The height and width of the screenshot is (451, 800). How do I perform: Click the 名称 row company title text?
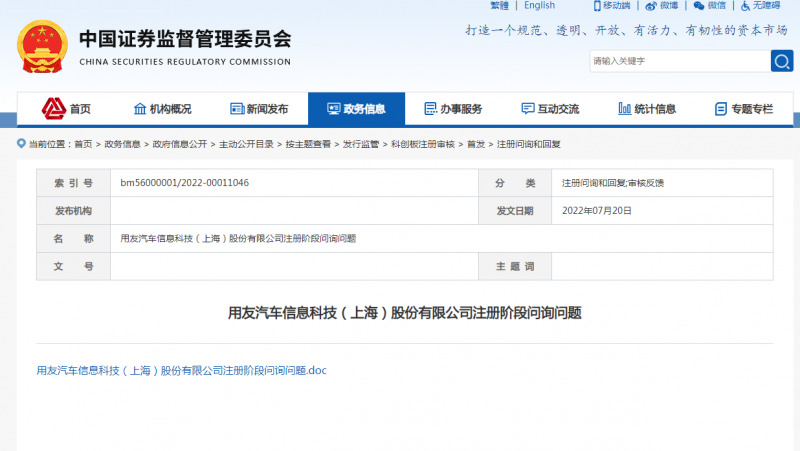(238, 238)
